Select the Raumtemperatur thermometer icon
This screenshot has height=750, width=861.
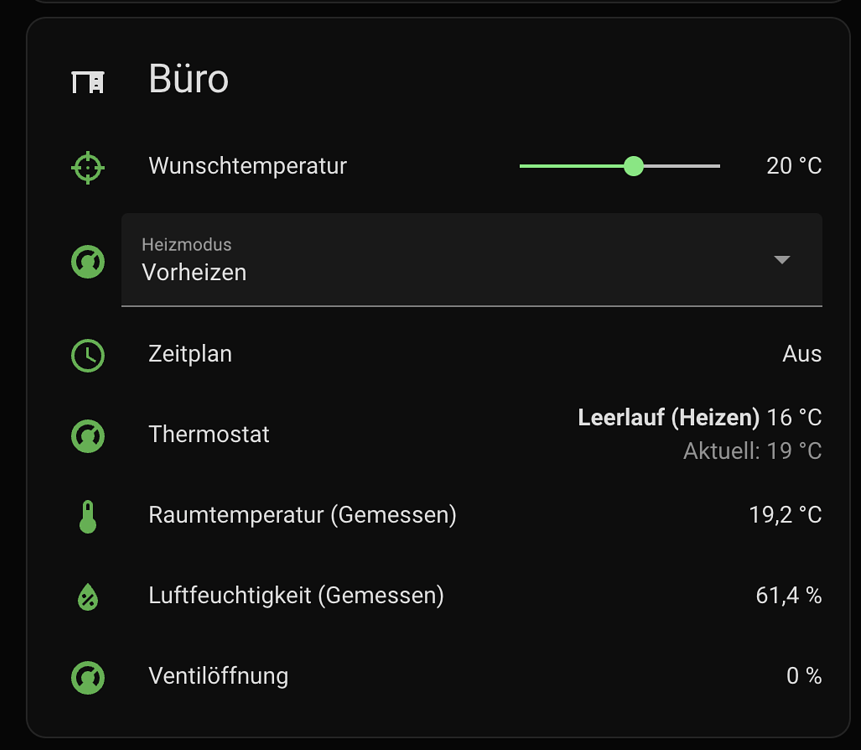pyautogui.click(x=87, y=515)
